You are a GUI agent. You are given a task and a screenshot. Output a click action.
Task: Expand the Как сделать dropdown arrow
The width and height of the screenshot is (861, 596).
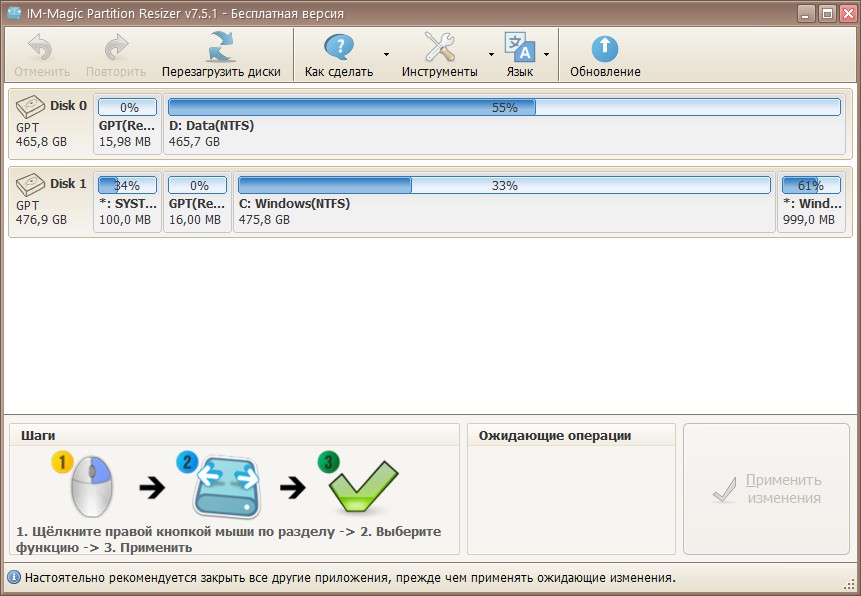pos(387,54)
